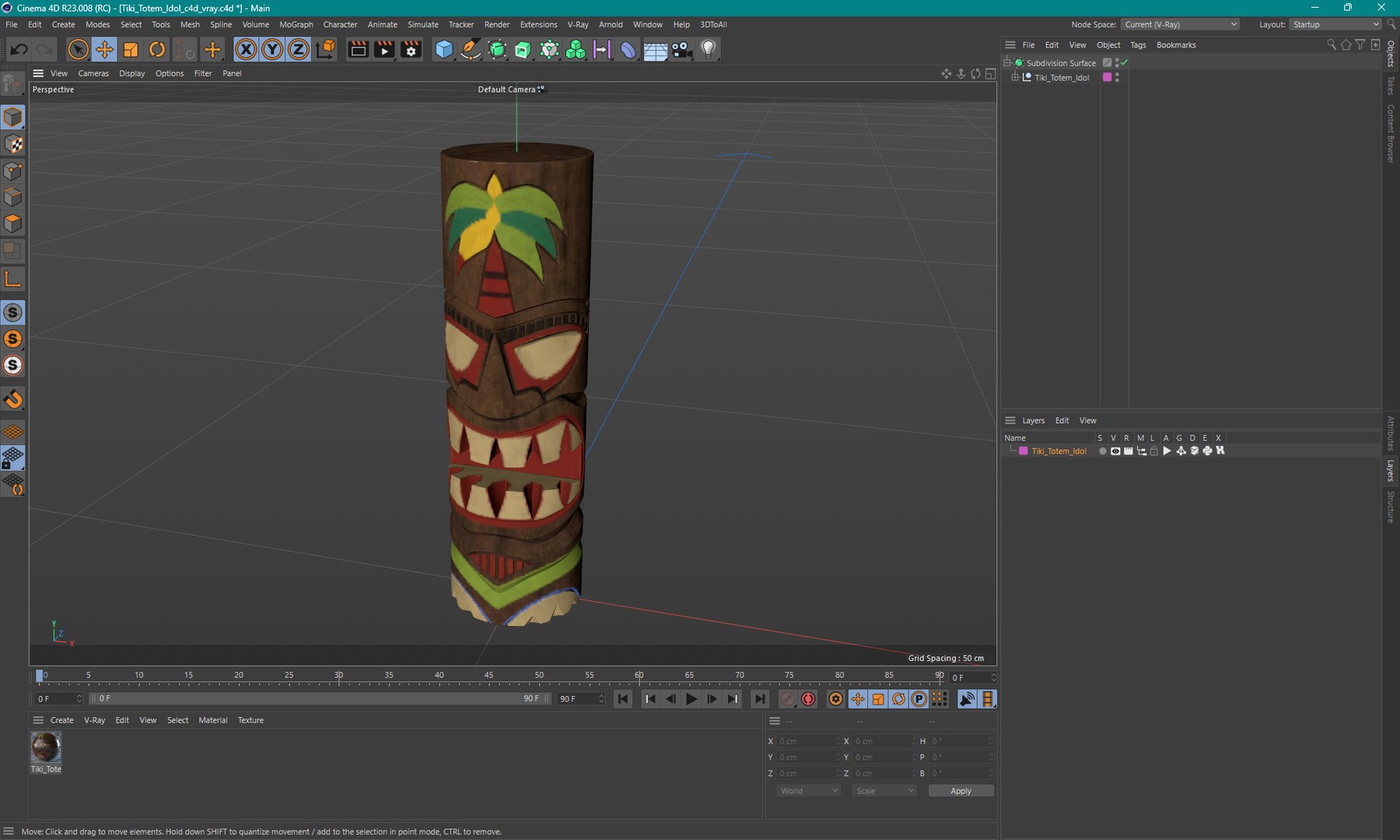Screen dimensions: 1400x840
Task: Click the Record Active Objects button
Action: pyautogui.click(x=788, y=699)
